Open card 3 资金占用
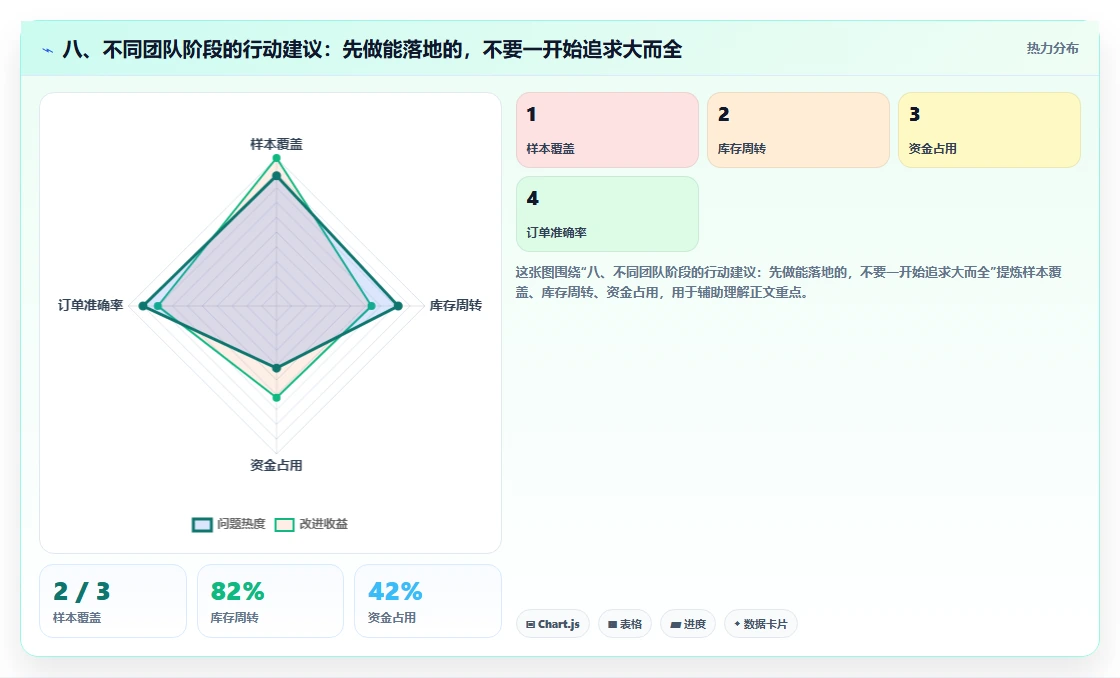The image size is (1120, 678). point(989,130)
